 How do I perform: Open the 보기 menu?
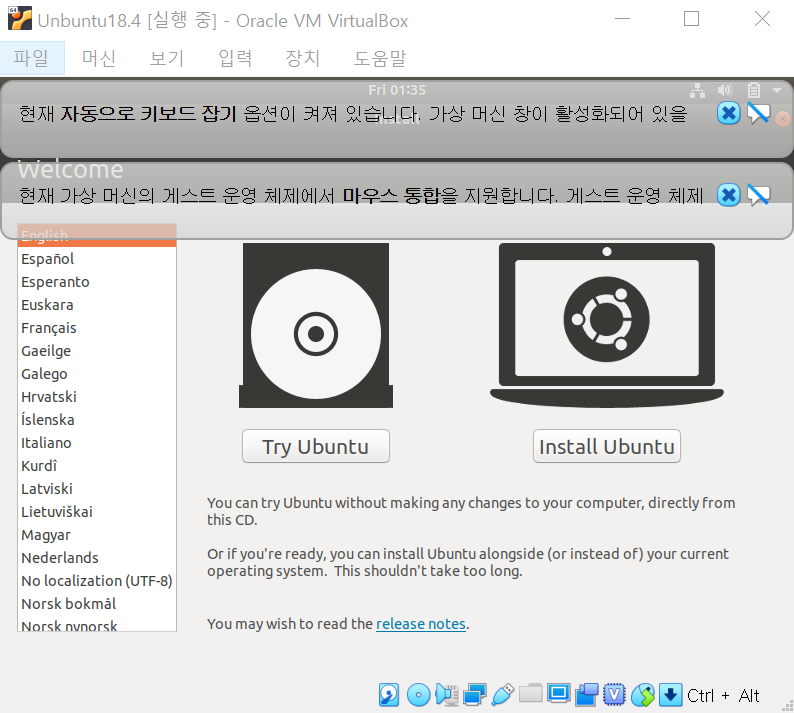[167, 58]
